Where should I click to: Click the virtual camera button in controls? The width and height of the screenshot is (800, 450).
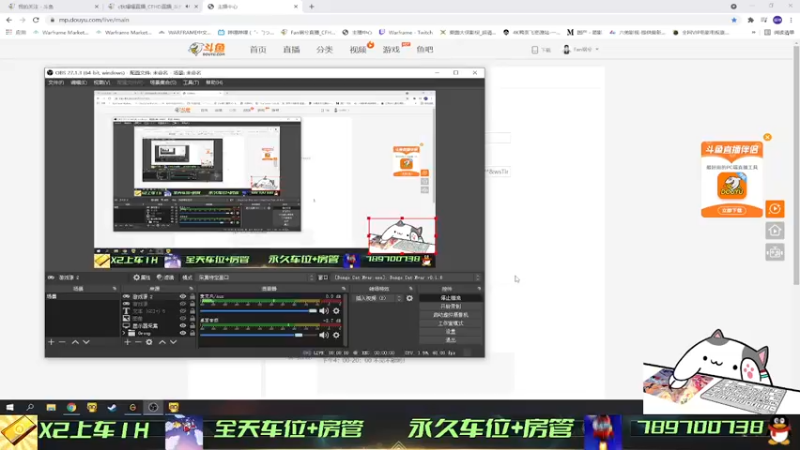coord(451,315)
